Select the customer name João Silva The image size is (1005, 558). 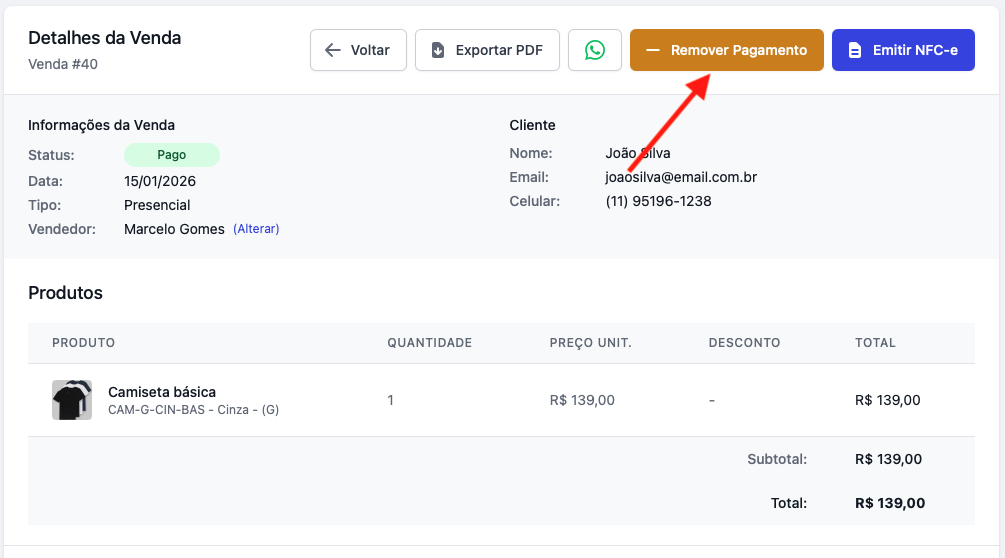pyautogui.click(x=637, y=153)
